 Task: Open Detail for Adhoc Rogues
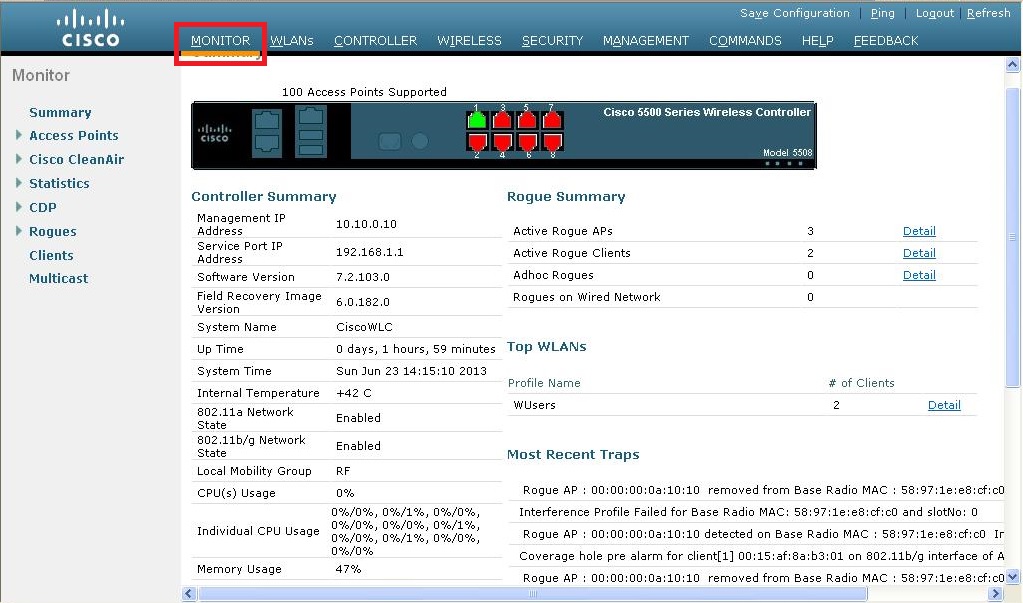(919, 275)
